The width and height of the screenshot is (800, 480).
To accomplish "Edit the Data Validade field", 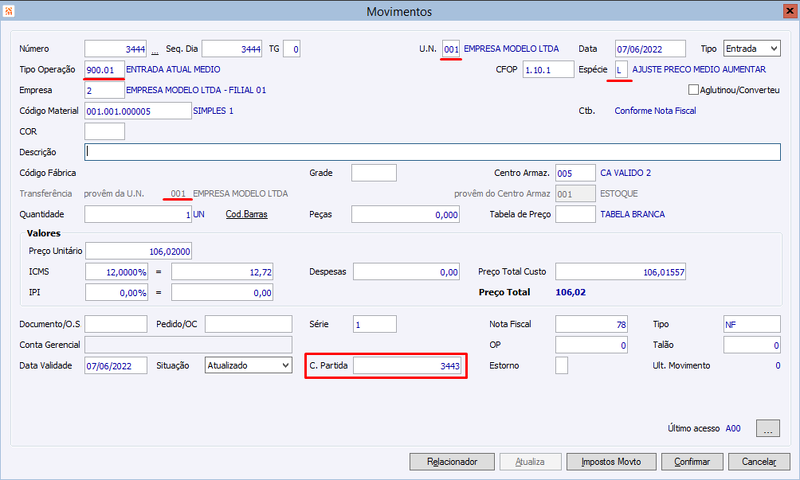I will click(116, 365).
